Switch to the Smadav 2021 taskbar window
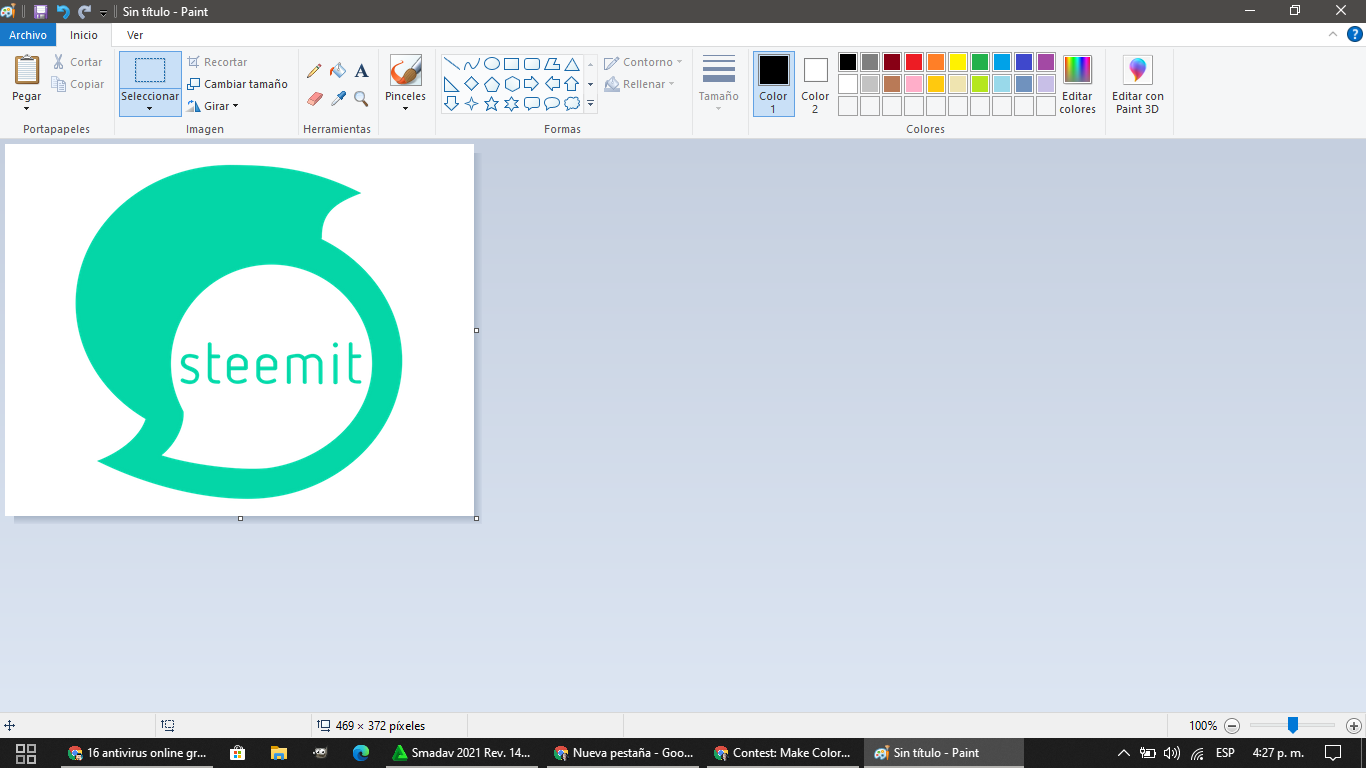This screenshot has height=768, width=1366. pyautogui.click(x=461, y=753)
